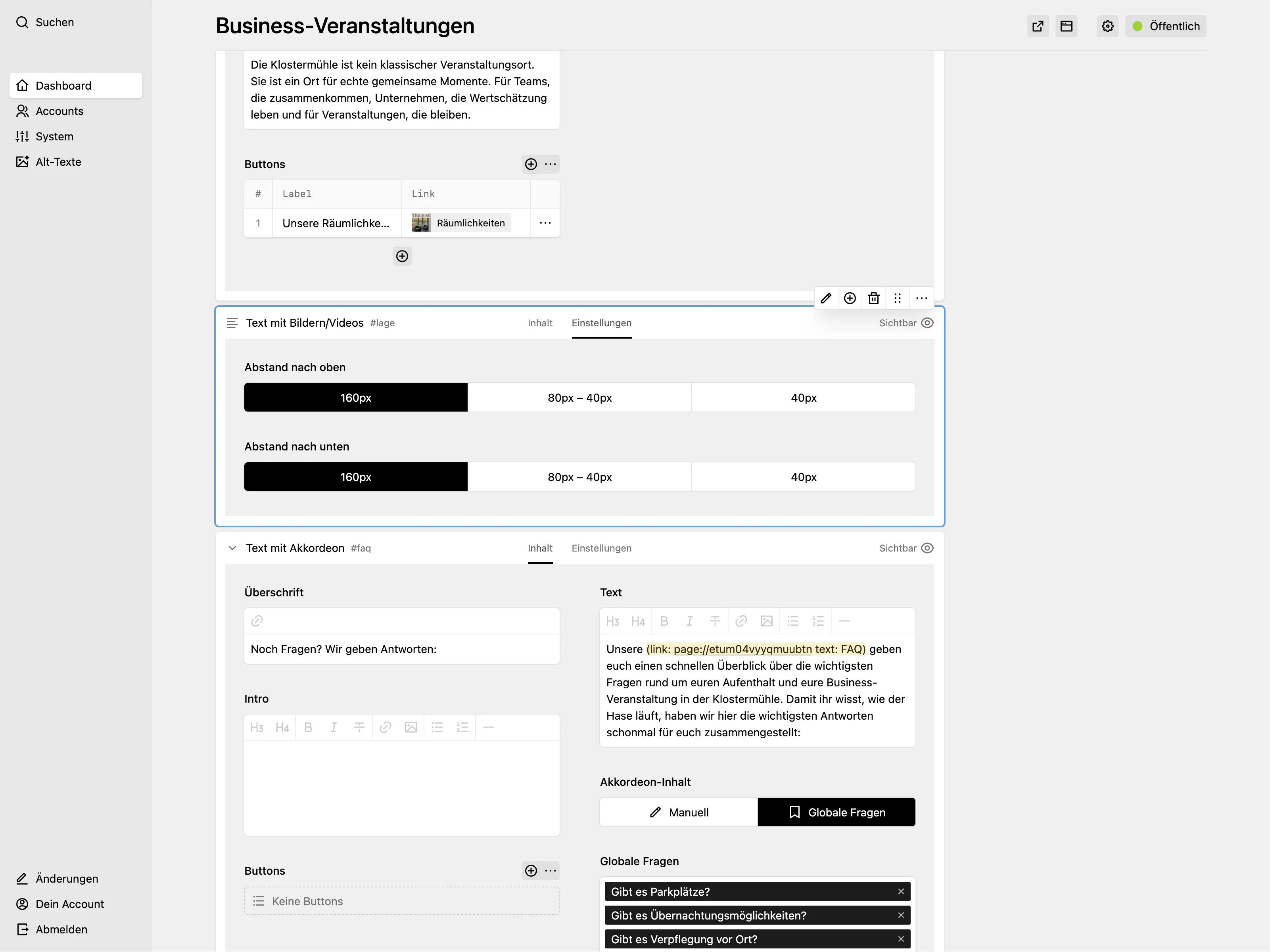Open options dots next to lower Buttons label
1270x952 pixels.
(x=551, y=870)
